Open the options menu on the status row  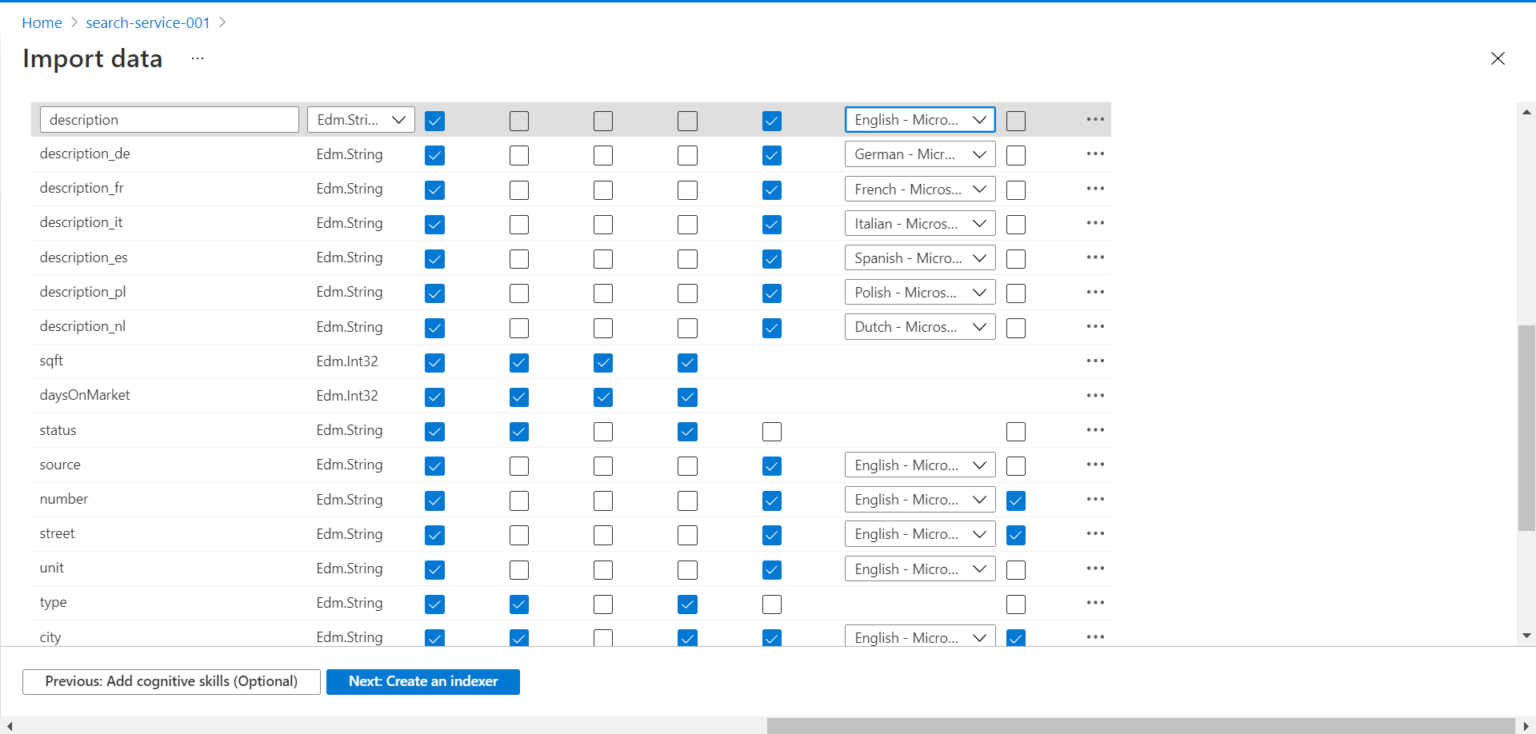coord(1095,430)
